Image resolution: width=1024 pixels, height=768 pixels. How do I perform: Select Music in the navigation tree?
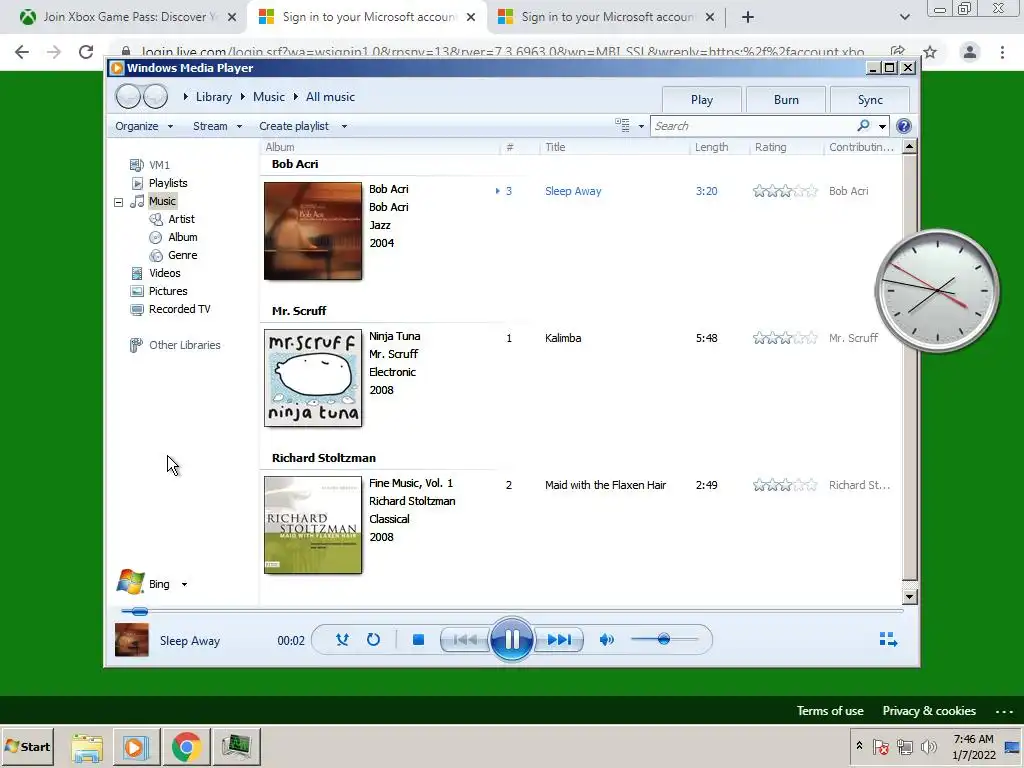pyautogui.click(x=162, y=201)
